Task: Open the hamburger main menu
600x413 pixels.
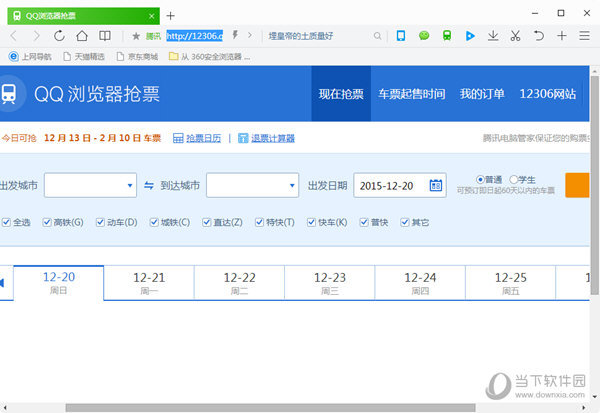Action: (584, 36)
